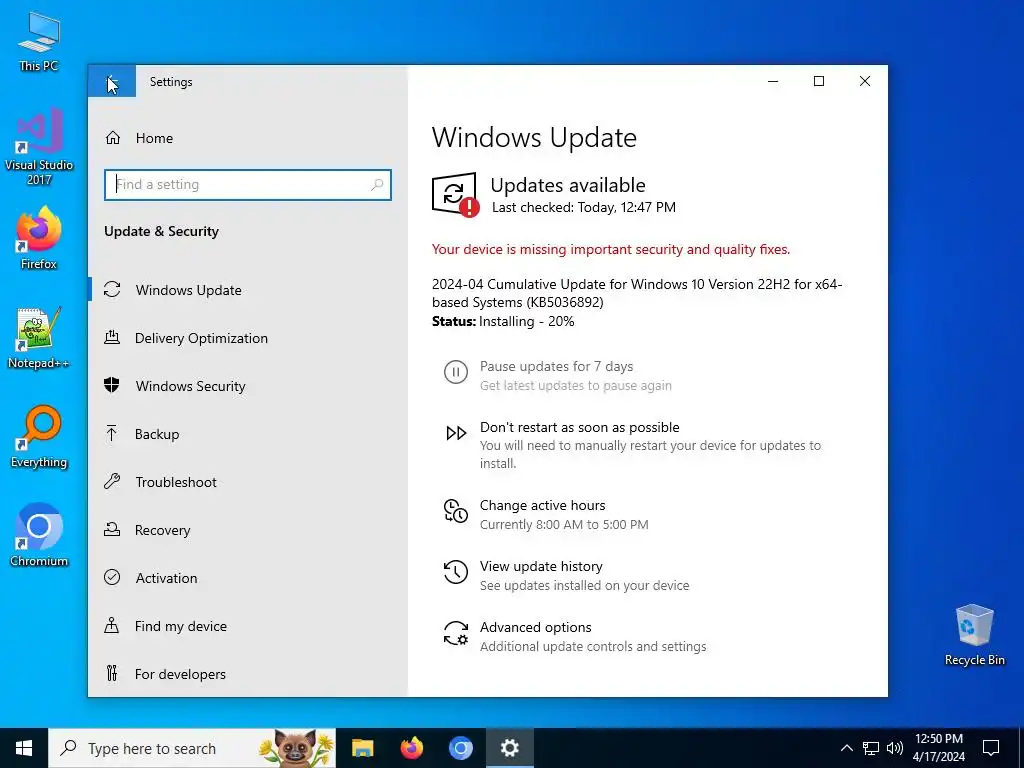Go back using Settings back arrow
Image resolution: width=1024 pixels, height=768 pixels.
click(112, 81)
